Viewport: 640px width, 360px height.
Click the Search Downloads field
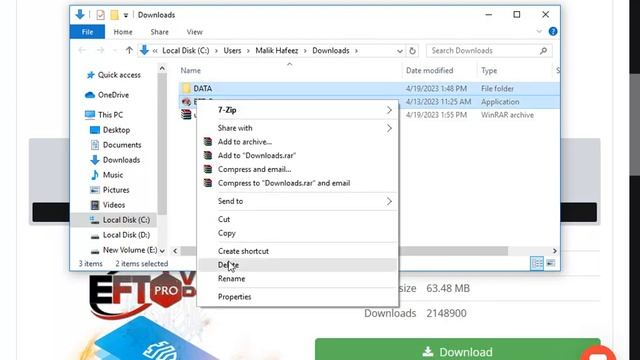click(x=489, y=51)
